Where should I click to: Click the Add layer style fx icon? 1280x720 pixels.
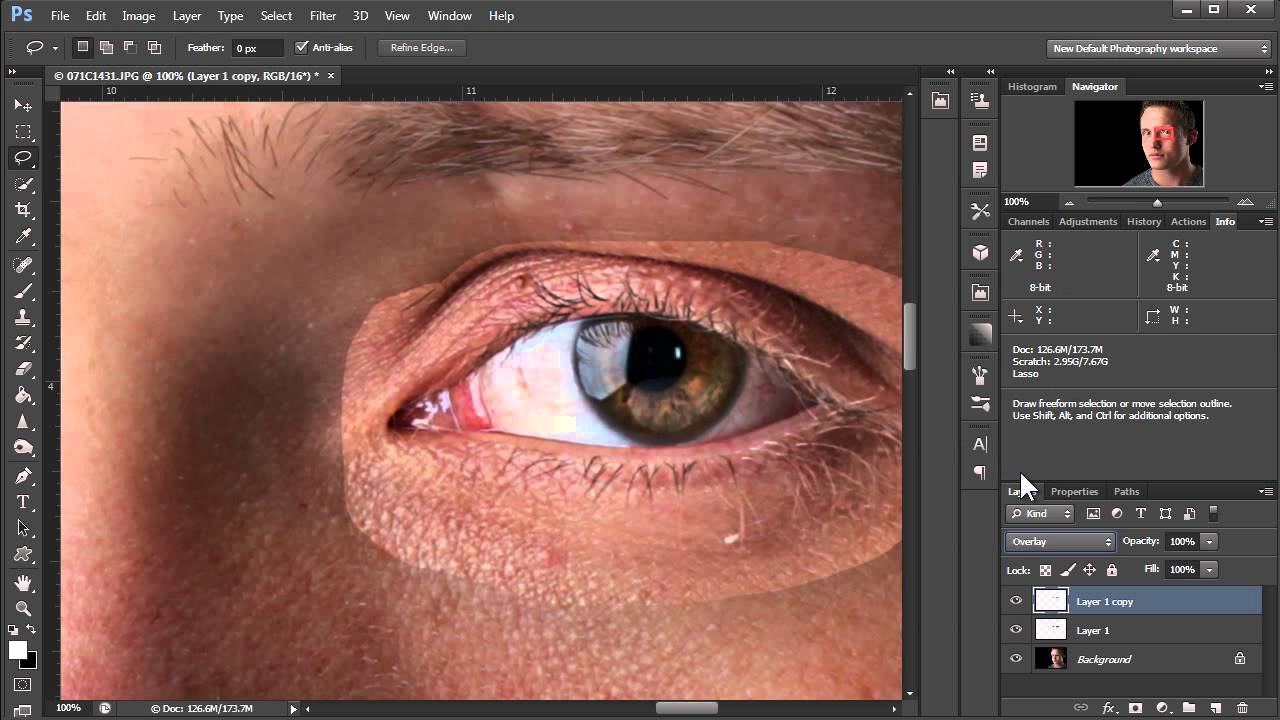point(1108,708)
